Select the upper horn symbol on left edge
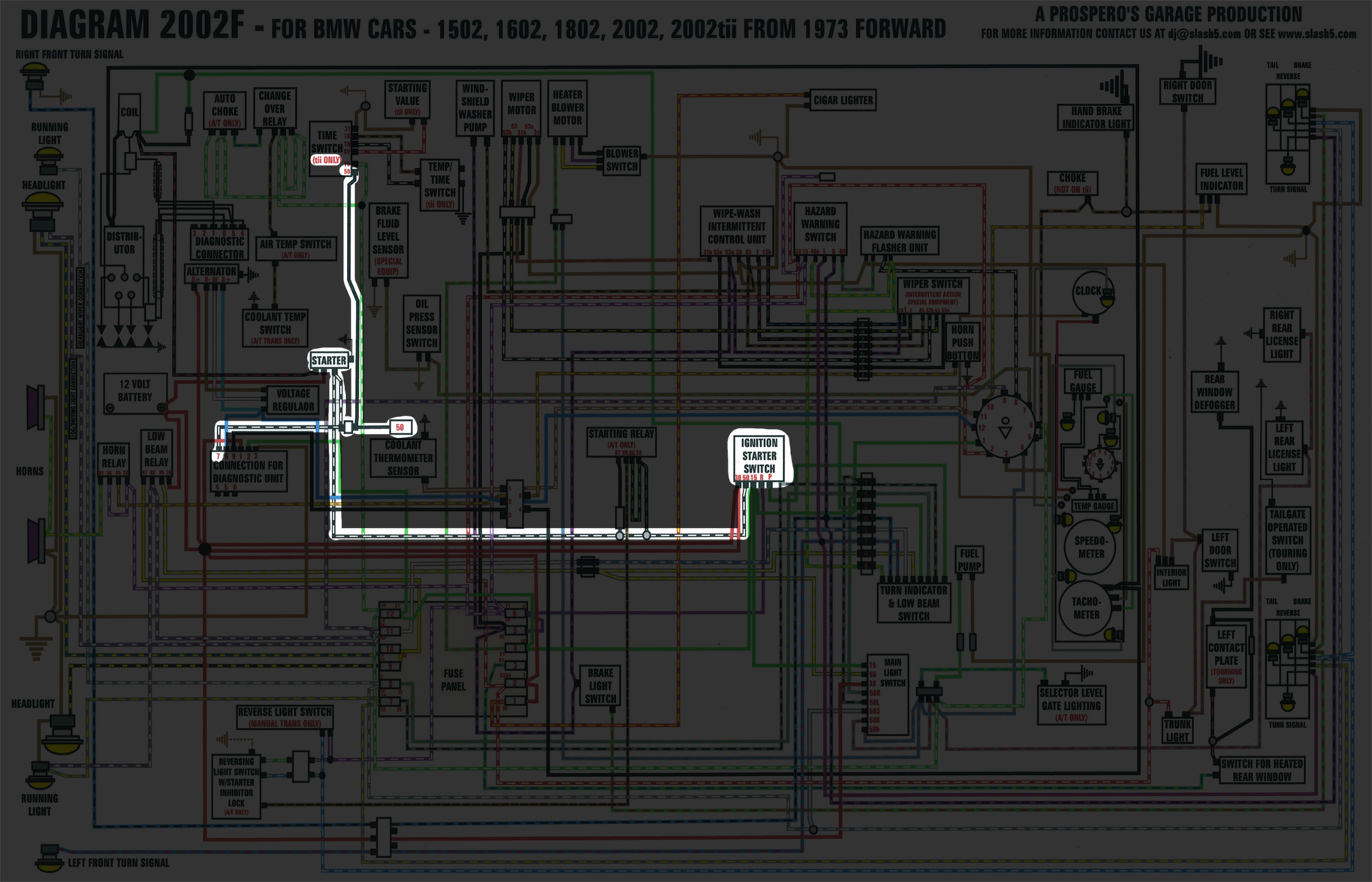The height and width of the screenshot is (882, 1372). tap(35, 408)
